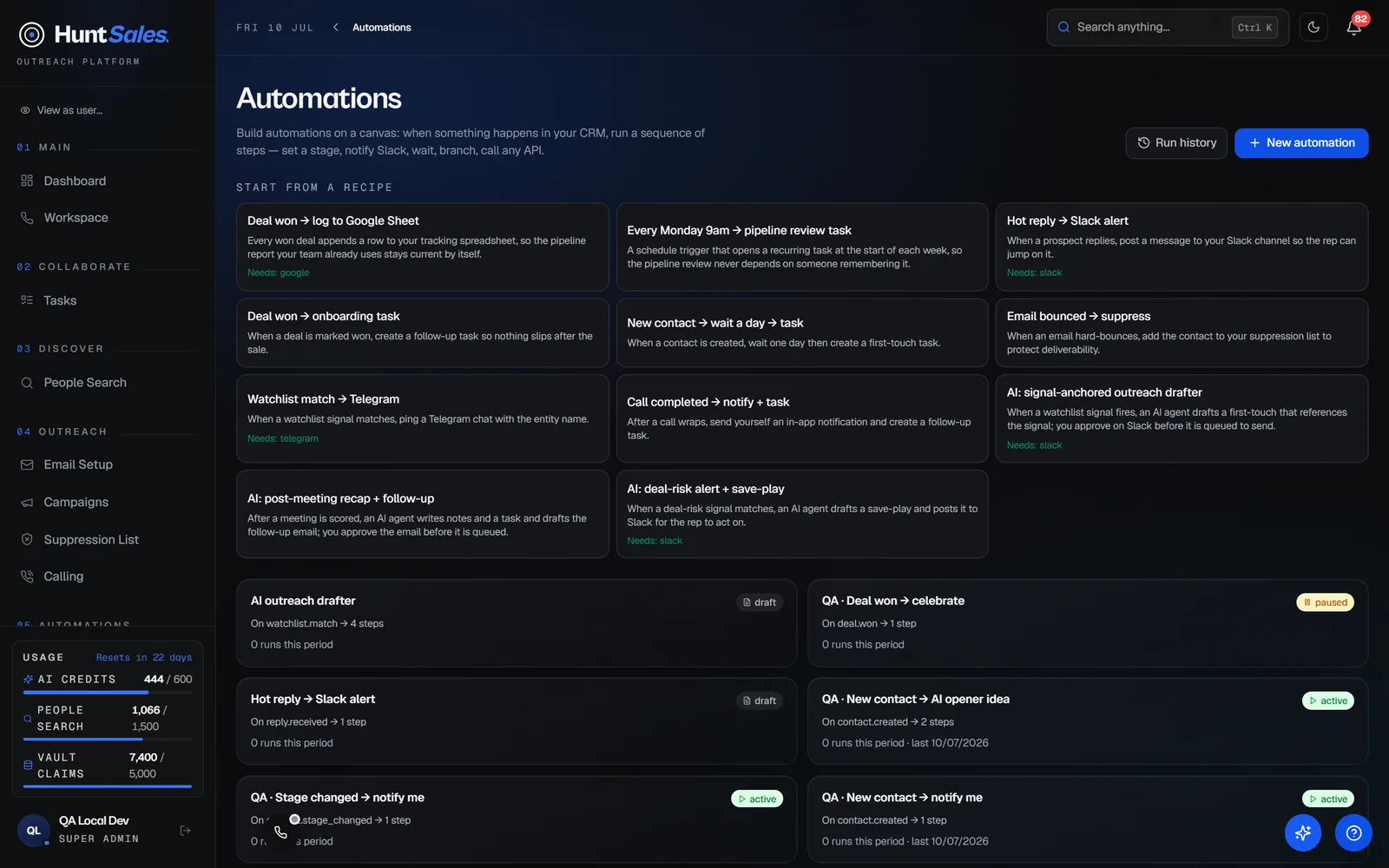The height and width of the screenshot is (868, 1389).
Task: Click the Ctrl K shortcut badge
Action: pyautogui.click(x=1254, y=28)
